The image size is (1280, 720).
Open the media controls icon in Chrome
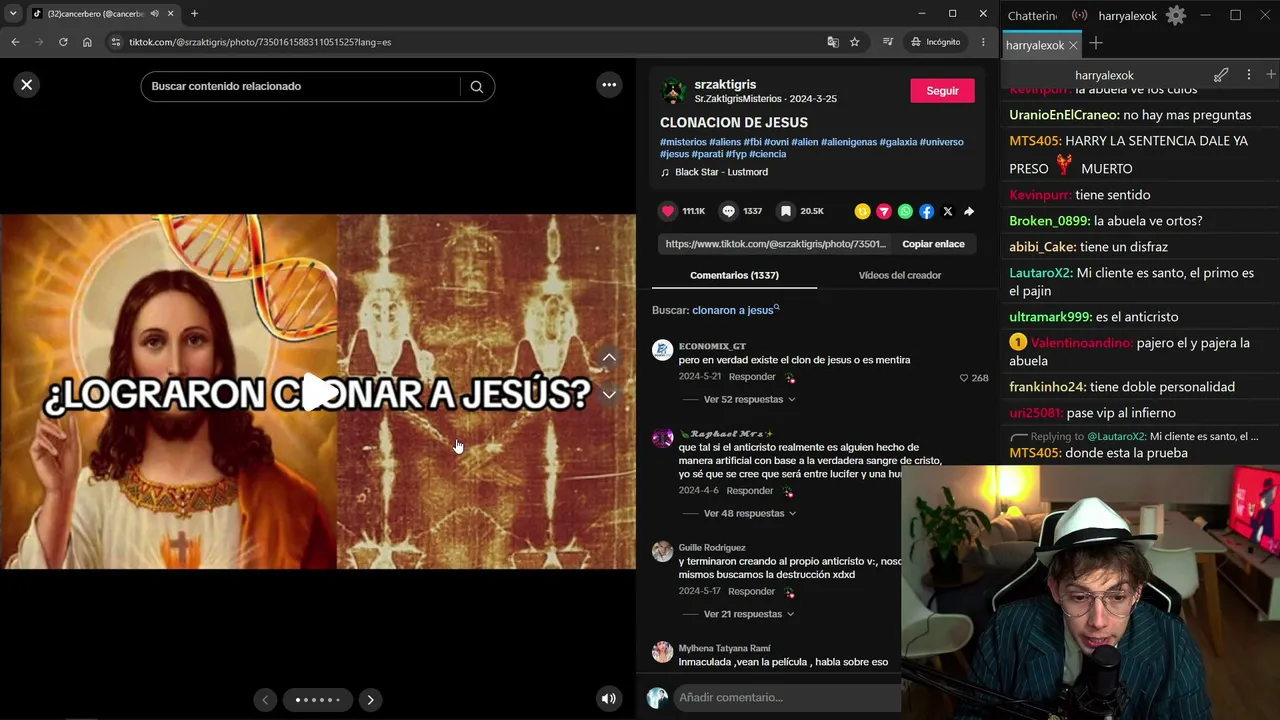pyautogui.click(x=888, y=42)
